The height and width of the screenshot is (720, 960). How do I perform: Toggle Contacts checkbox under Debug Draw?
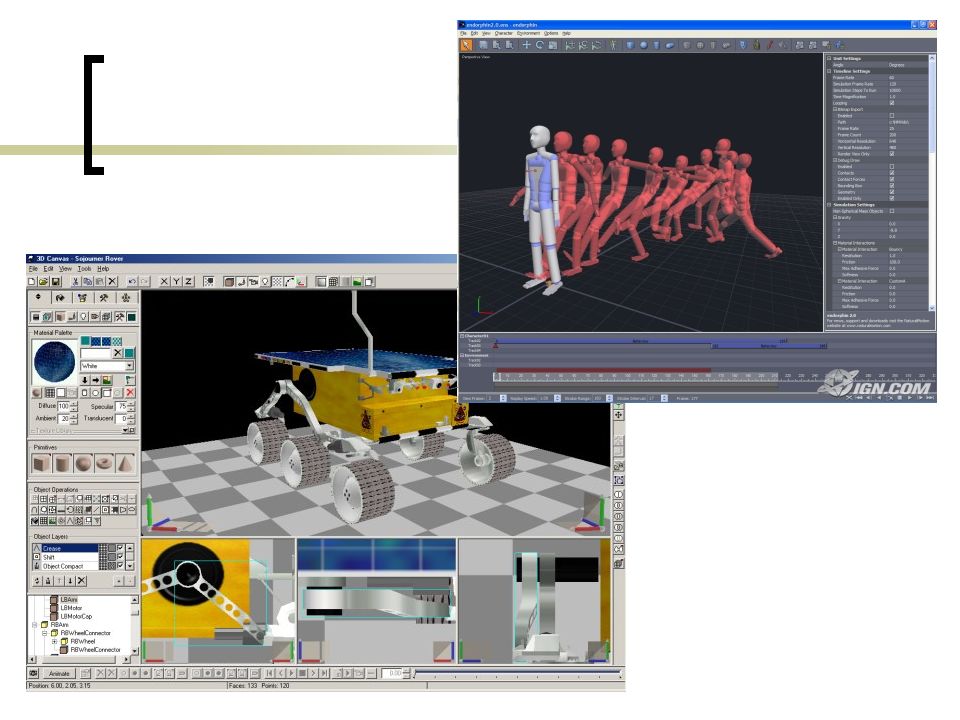(892, 173)
